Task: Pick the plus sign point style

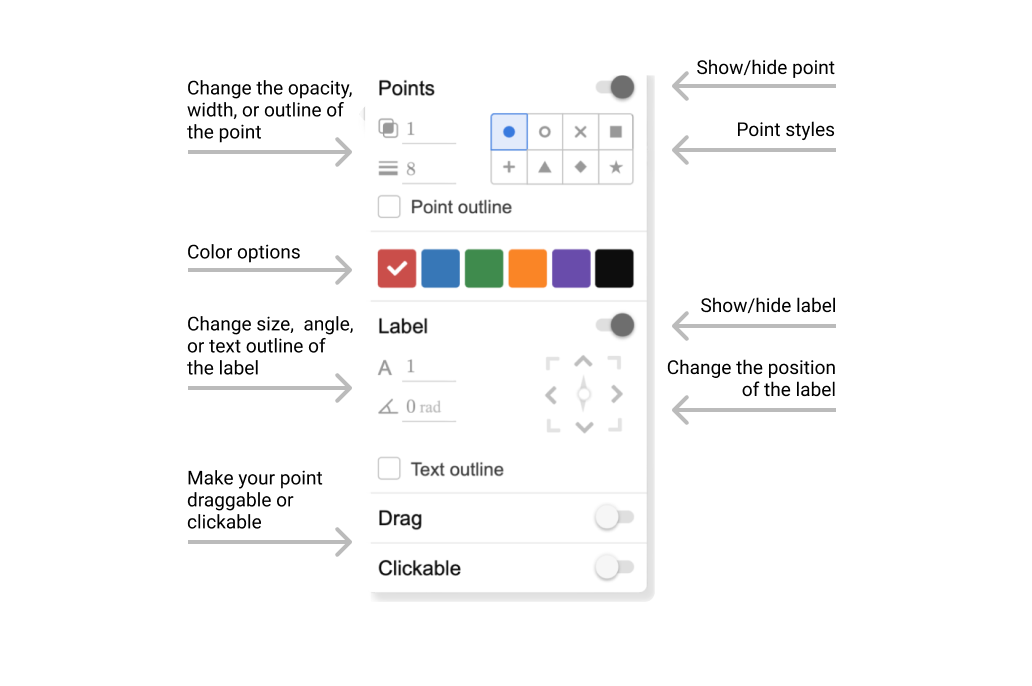Action: (x=509, y=167)
